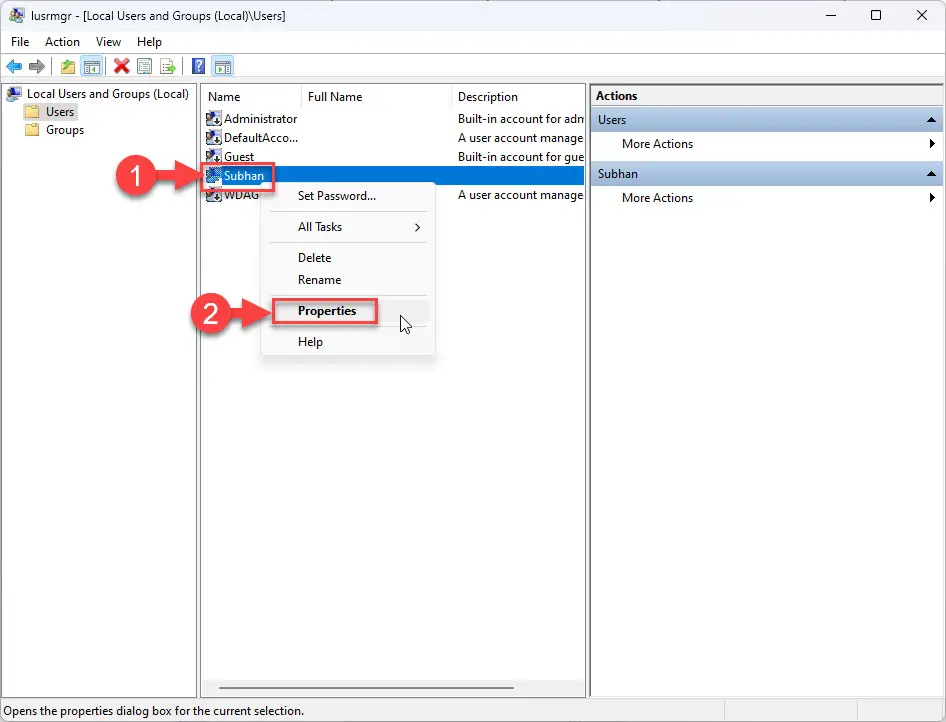This screenshot has height=722, width=946.
Task: Click the DefaultAccount user icon
Action: pyautogui.click(x=214, y=138)
